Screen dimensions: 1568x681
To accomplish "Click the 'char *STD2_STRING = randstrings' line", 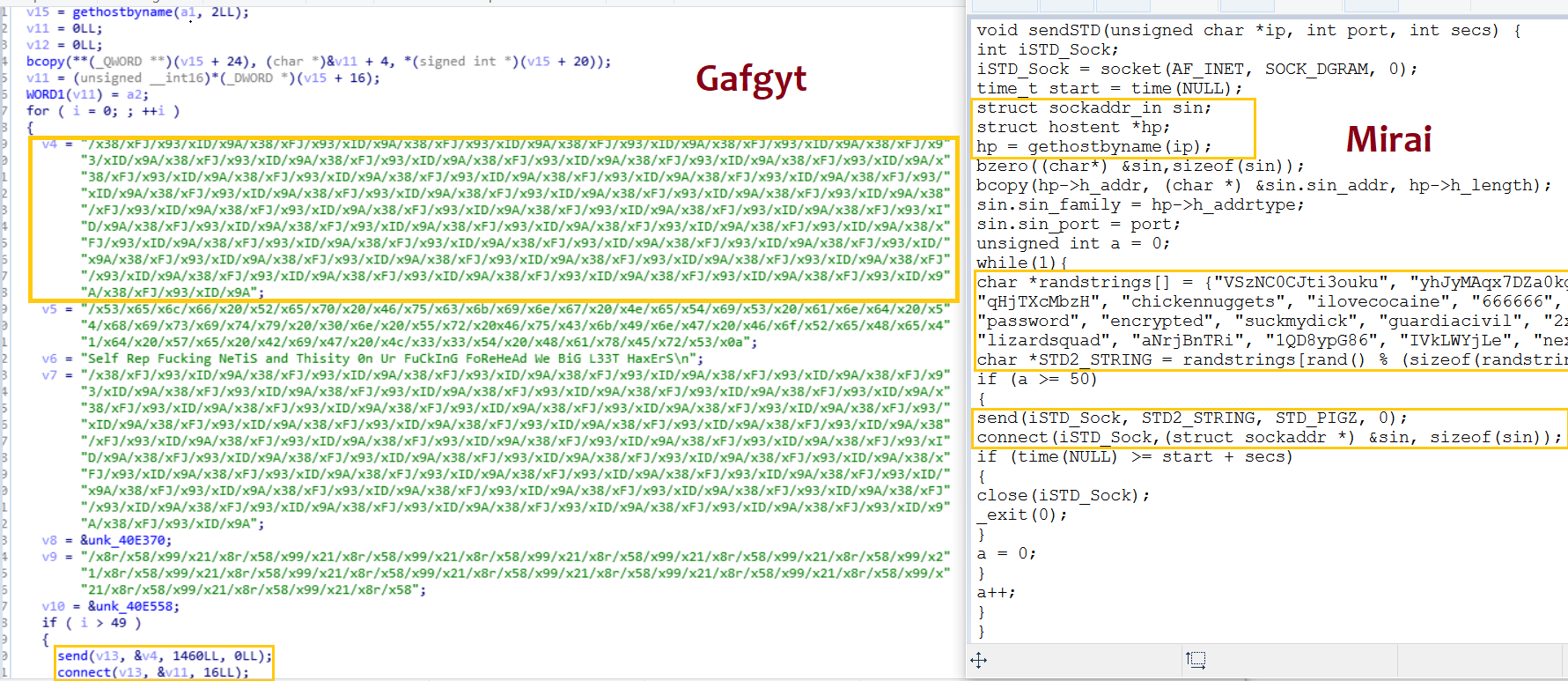I will tap(1272, 359).
